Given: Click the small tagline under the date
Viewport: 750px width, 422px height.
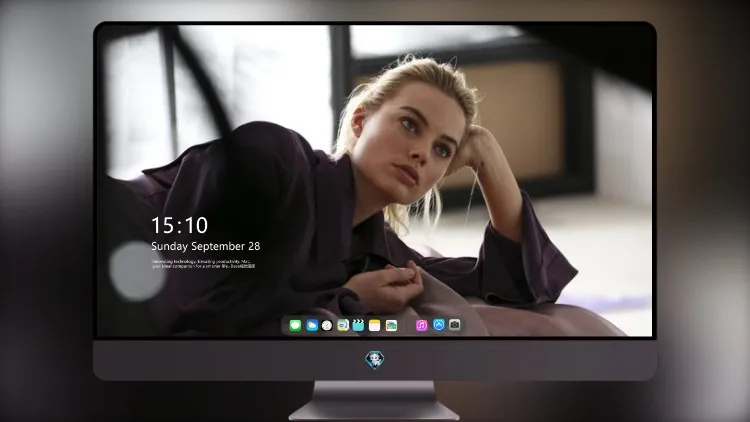Looking at the screenshot, I should pos(203,264).
